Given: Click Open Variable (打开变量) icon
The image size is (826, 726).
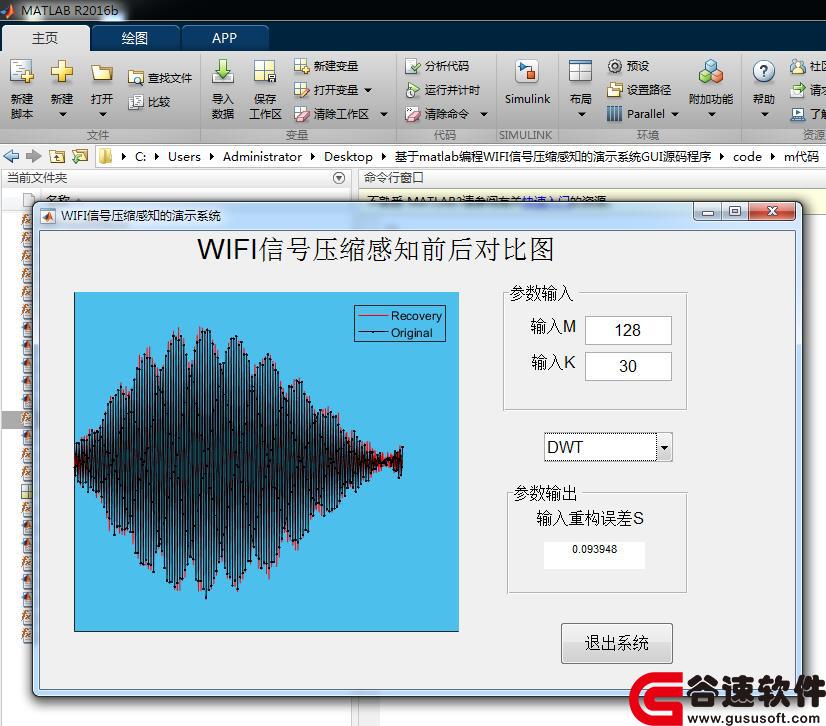Looking at the screenshot, I should pos(301,90).
